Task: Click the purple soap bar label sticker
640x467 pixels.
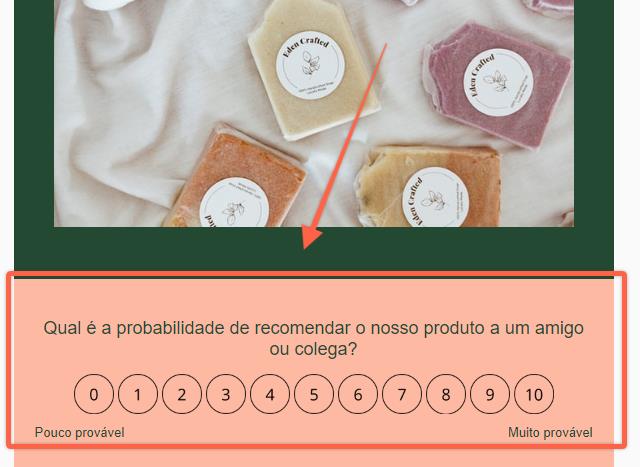Action: click(498, 82)
